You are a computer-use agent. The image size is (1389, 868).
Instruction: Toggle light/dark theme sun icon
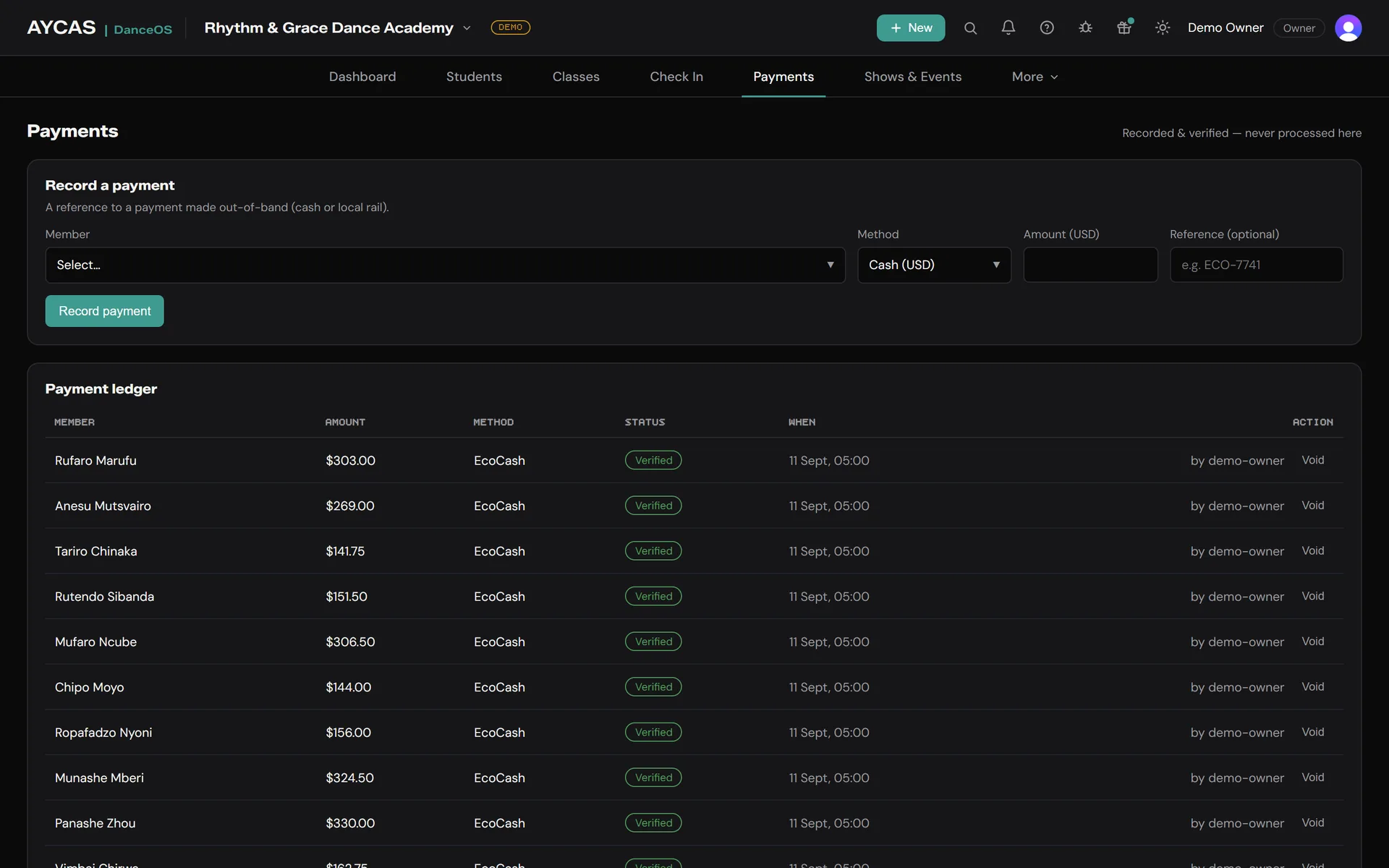tap(1163, 28)
